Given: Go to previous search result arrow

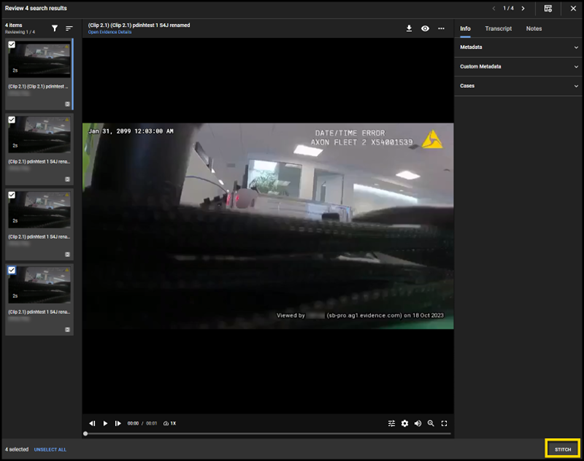Looking at the screenshot, I should point(494,8).
